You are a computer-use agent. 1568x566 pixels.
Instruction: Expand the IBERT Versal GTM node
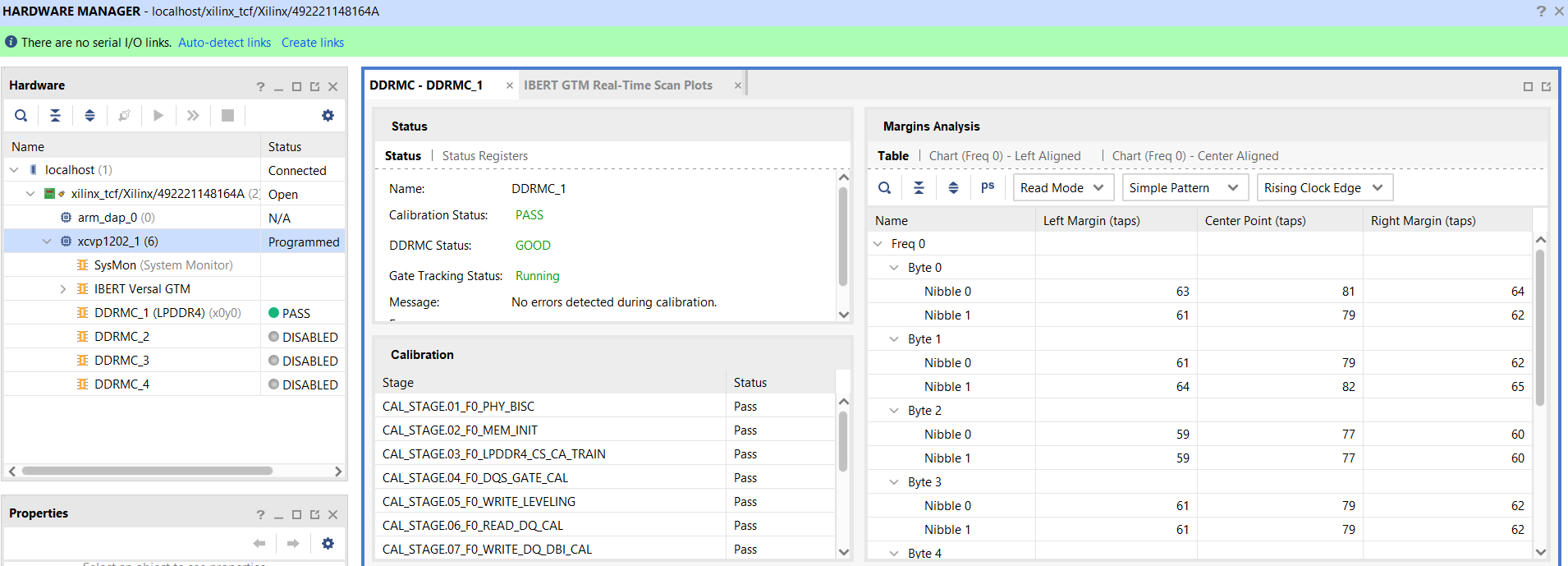coord(63,289)
